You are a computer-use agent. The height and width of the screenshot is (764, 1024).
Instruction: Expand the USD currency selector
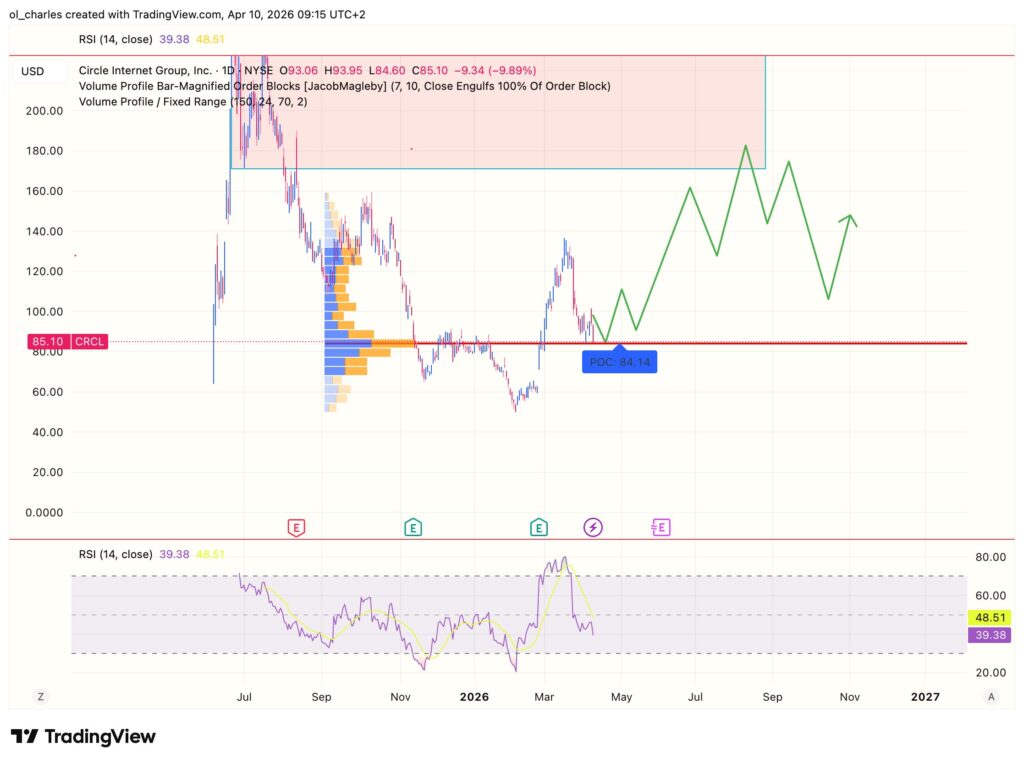click(31, 71)
